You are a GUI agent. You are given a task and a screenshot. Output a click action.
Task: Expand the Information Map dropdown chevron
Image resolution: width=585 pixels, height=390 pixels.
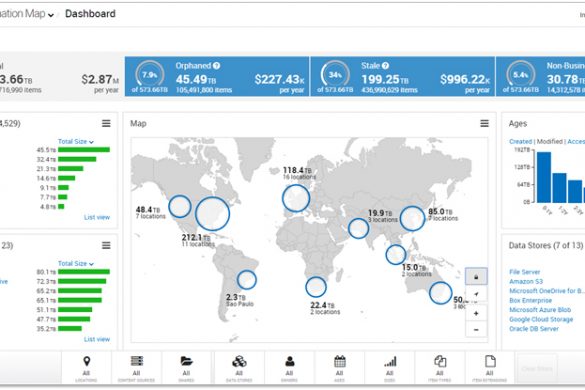(51, 15)
